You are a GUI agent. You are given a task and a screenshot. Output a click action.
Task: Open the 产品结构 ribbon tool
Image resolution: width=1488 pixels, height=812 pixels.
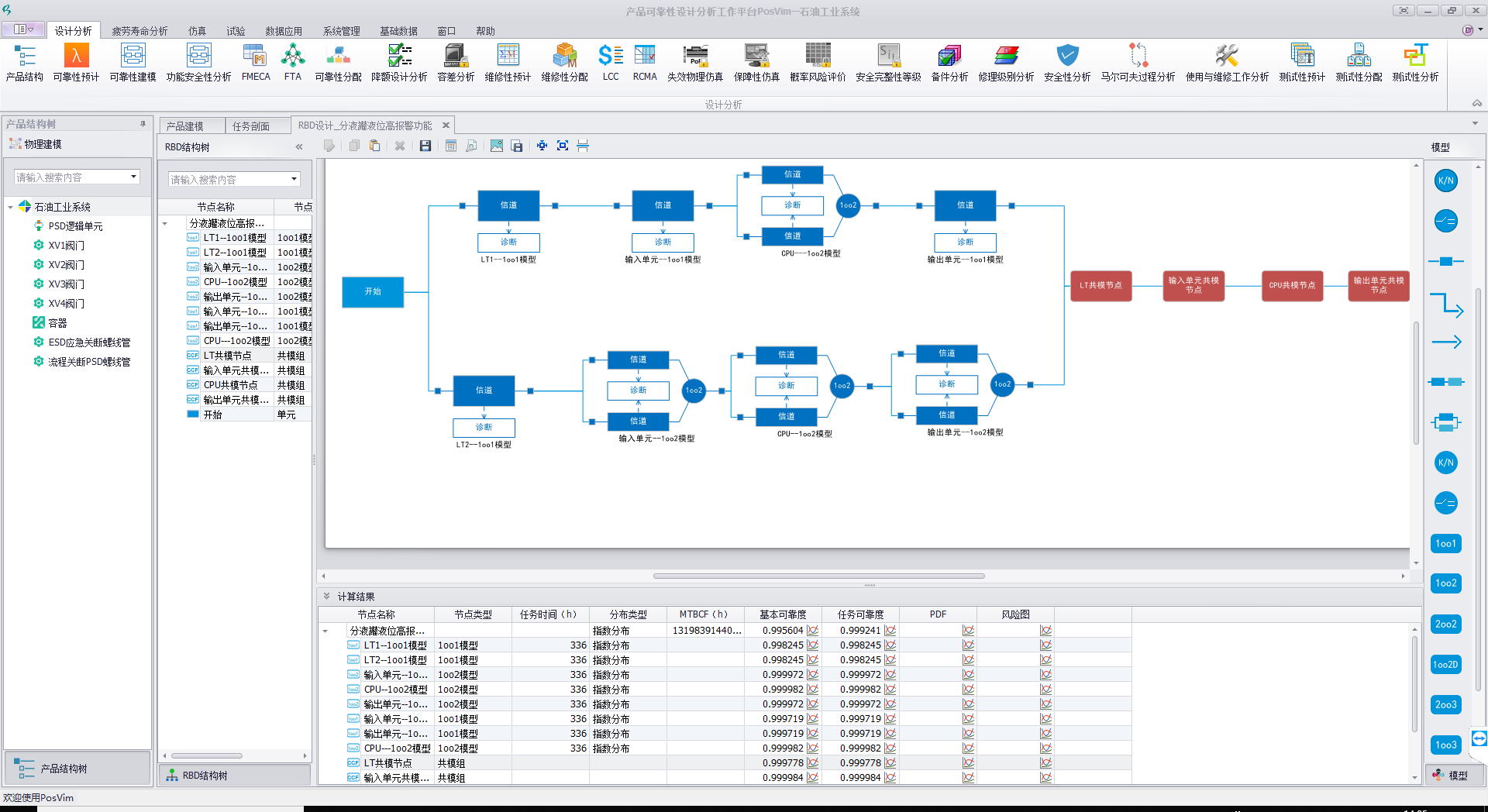[x=24, y=63]
